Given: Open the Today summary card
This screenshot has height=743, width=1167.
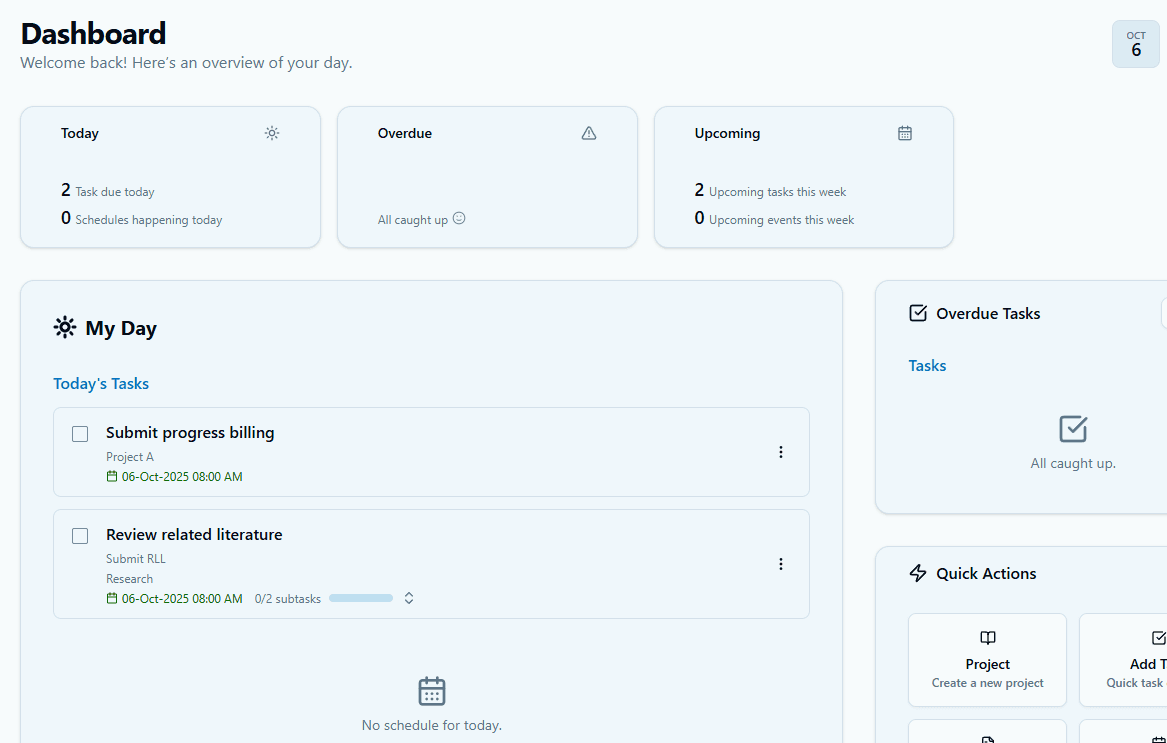Looking at the screenshot, I should 170,177.
